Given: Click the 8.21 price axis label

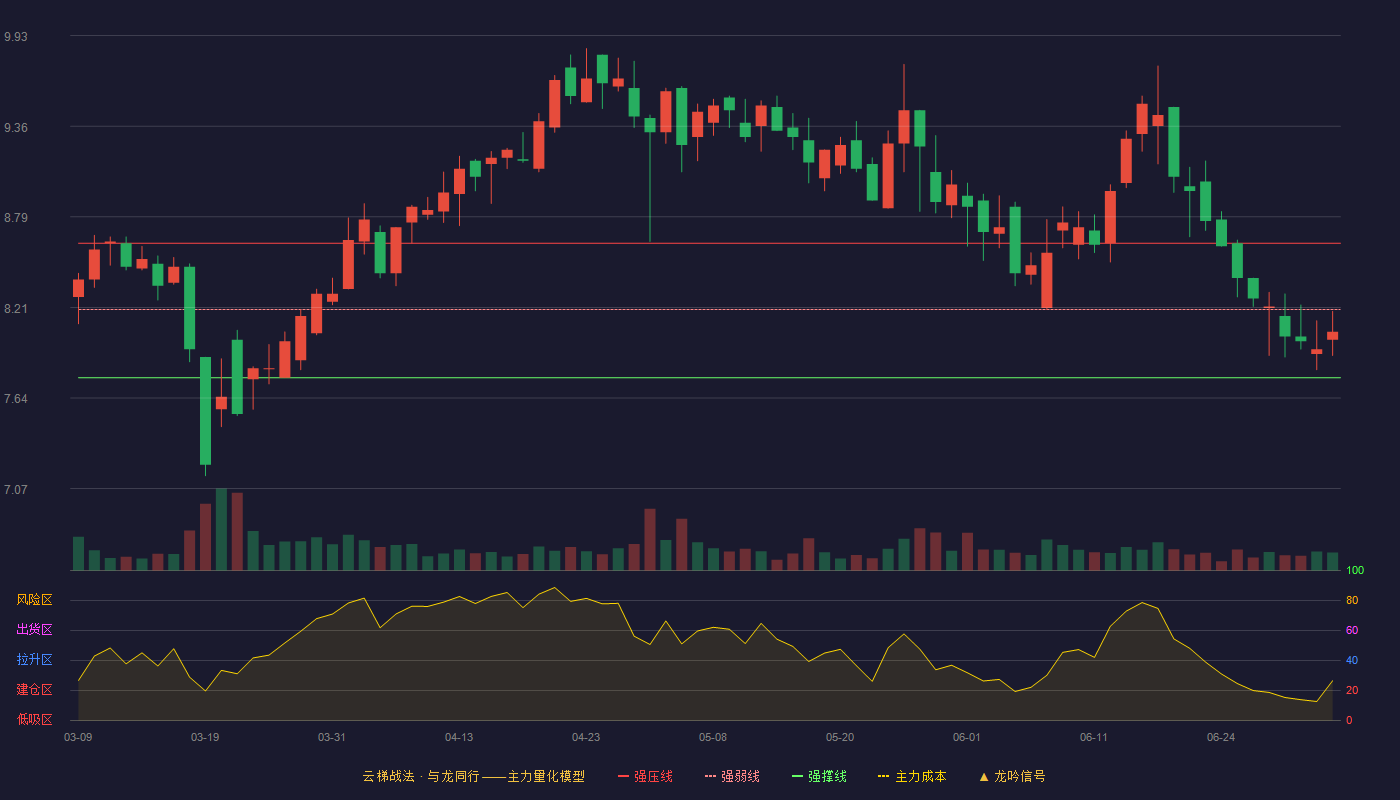Looking at the screenshot, I should pos(16,309).
